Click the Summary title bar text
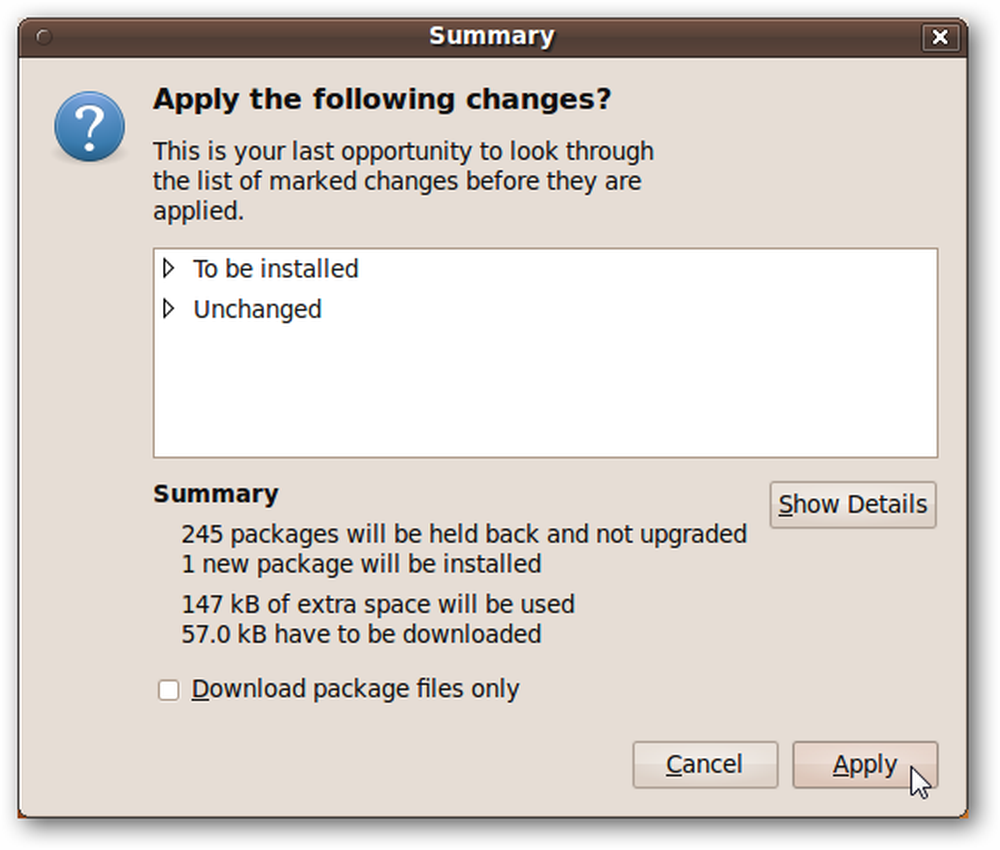 (x=492, y=36)
